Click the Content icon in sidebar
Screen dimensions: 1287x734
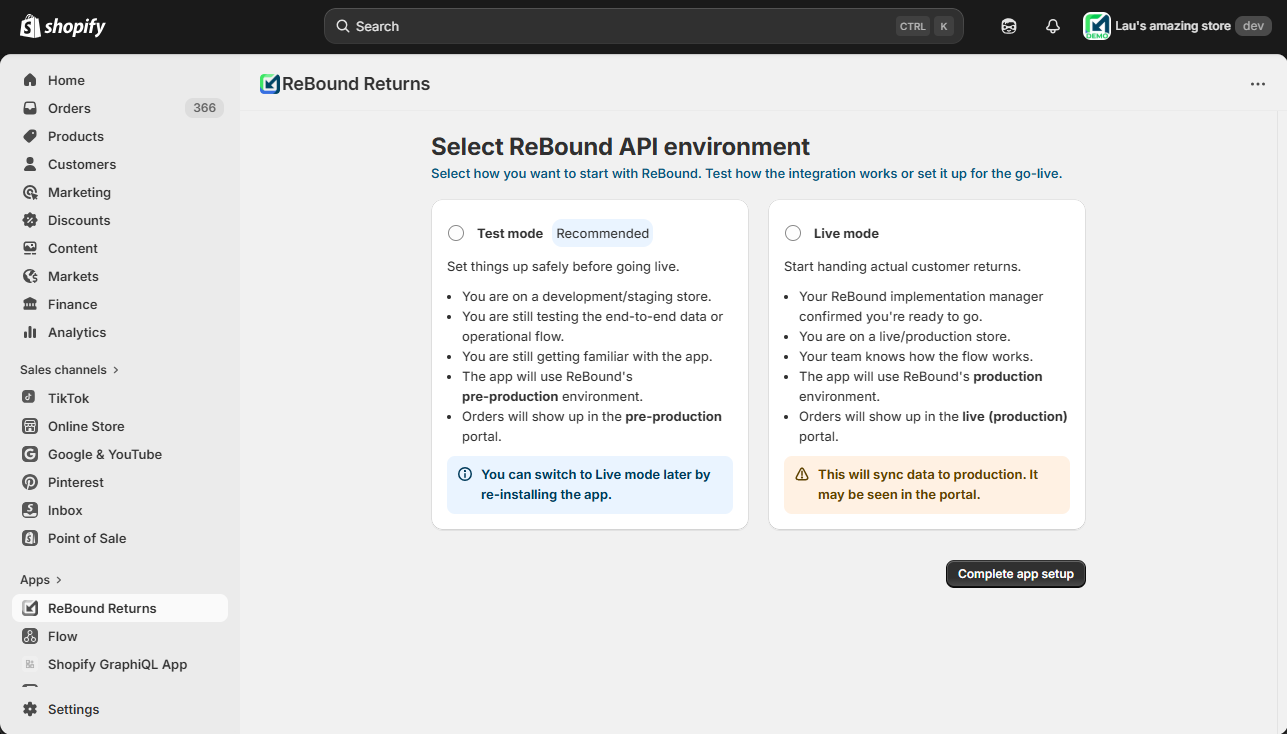pos(30,248)
